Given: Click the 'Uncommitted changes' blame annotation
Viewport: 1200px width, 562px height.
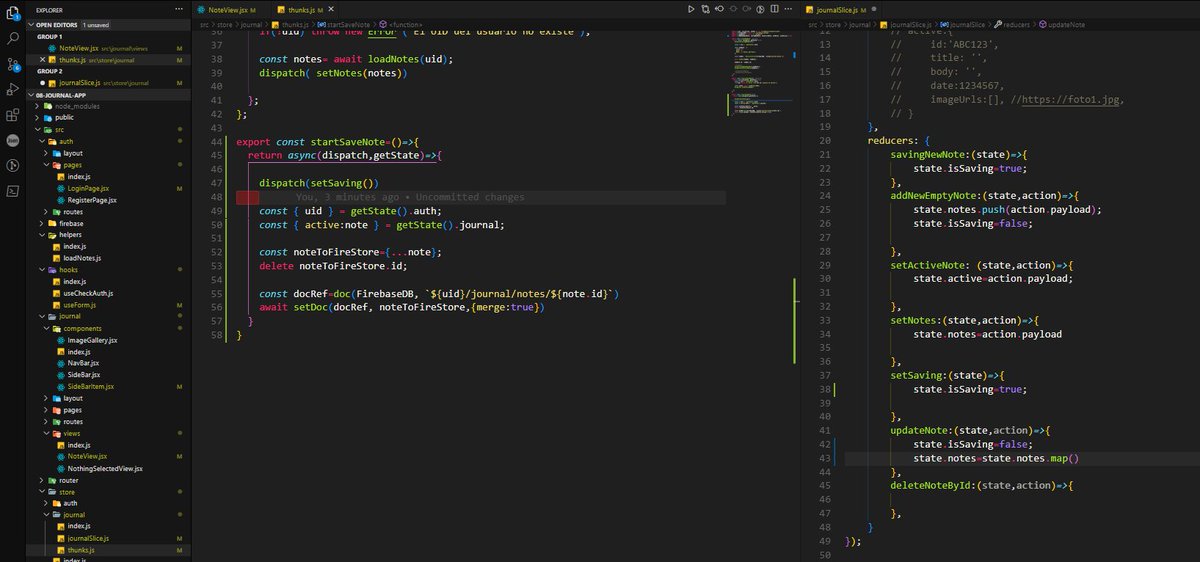Looking at the screenshot, I should pyautogui.click(x=470, y=197).
